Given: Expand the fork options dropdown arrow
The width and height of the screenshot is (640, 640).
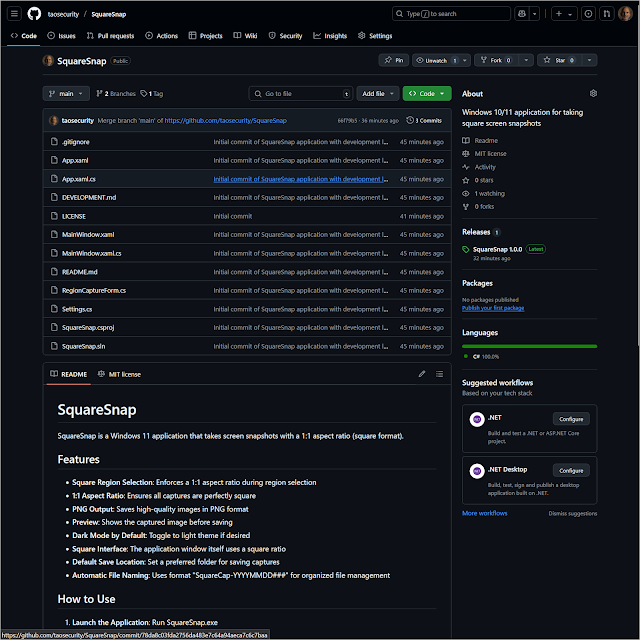Looking at the screenshot, I should click(x=526, y=60).
